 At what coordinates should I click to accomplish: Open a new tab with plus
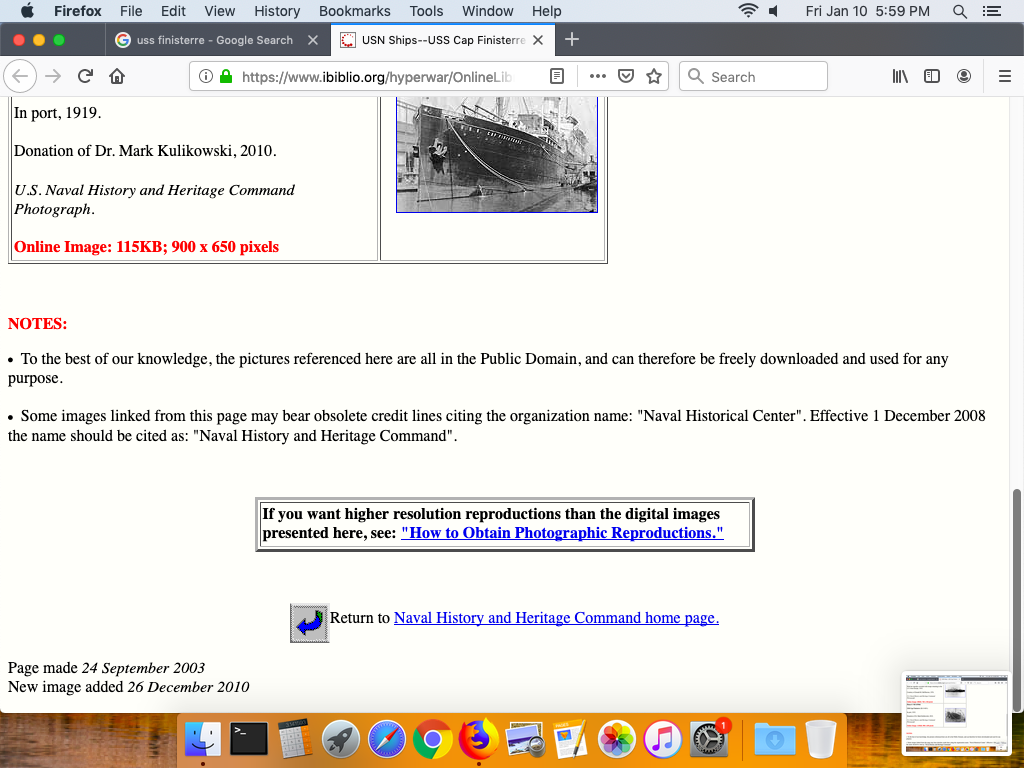click(572, 40)
